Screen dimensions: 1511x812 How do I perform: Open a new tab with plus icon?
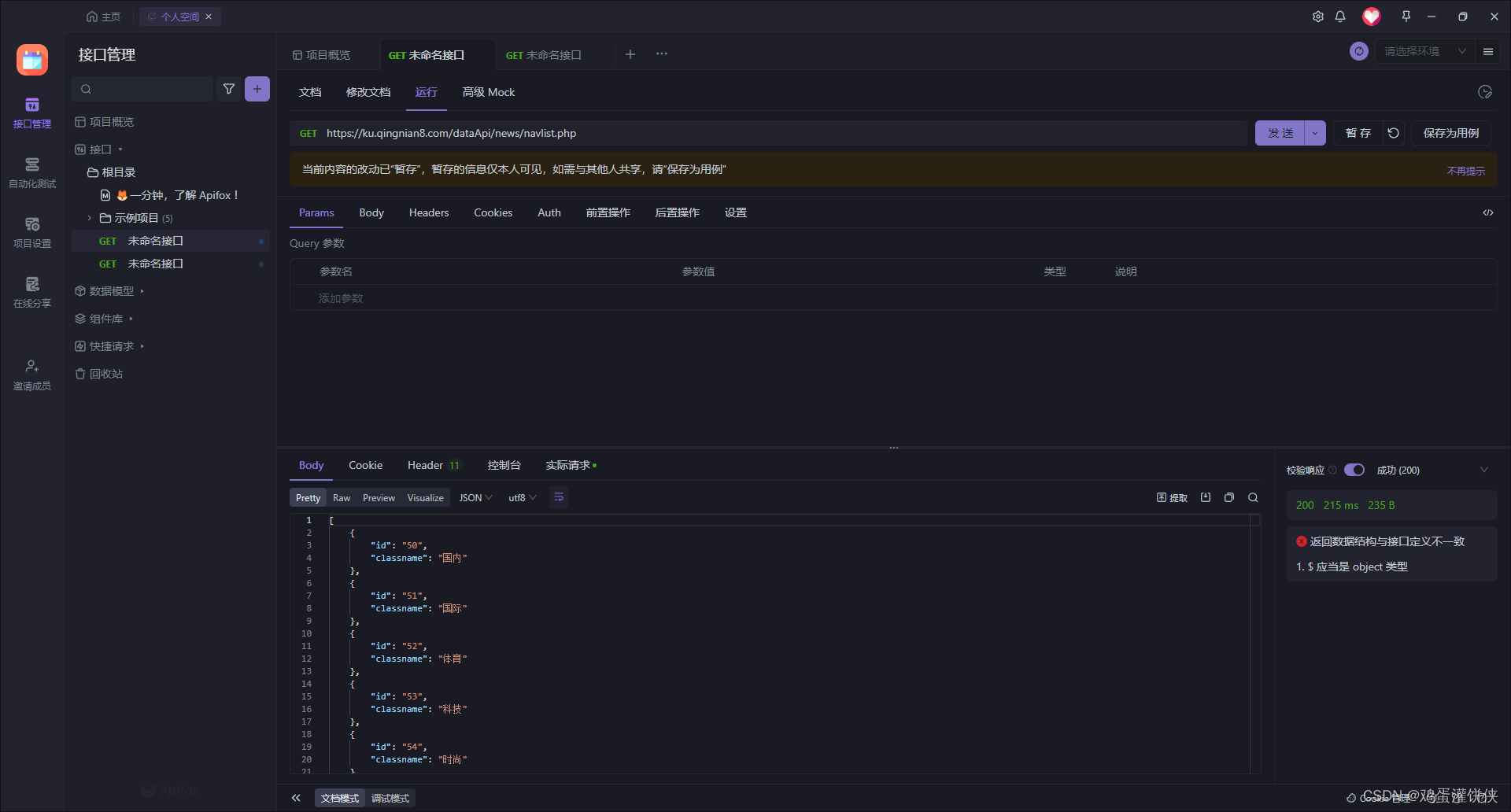pyautogui.click(x=630, y=54)
